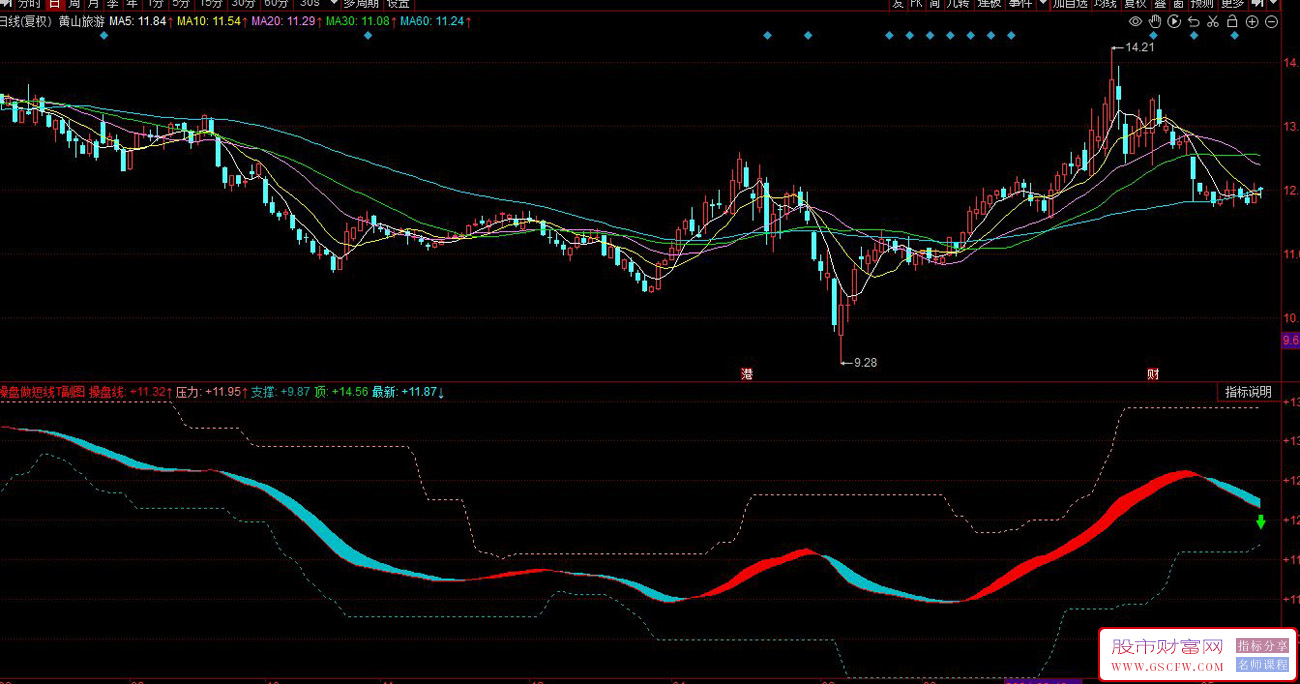Switch to the 1分 one-minute chart

(x=154, y=4)
